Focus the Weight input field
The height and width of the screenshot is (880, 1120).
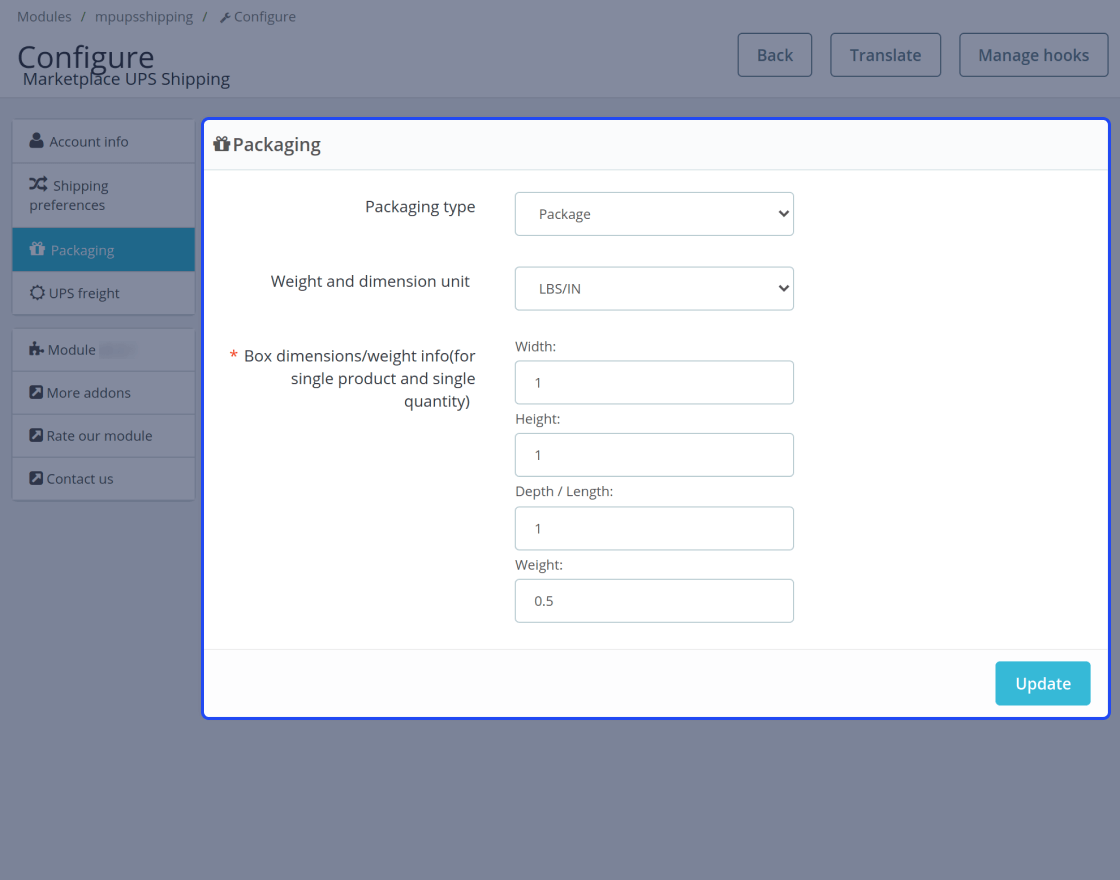[654, 601]
